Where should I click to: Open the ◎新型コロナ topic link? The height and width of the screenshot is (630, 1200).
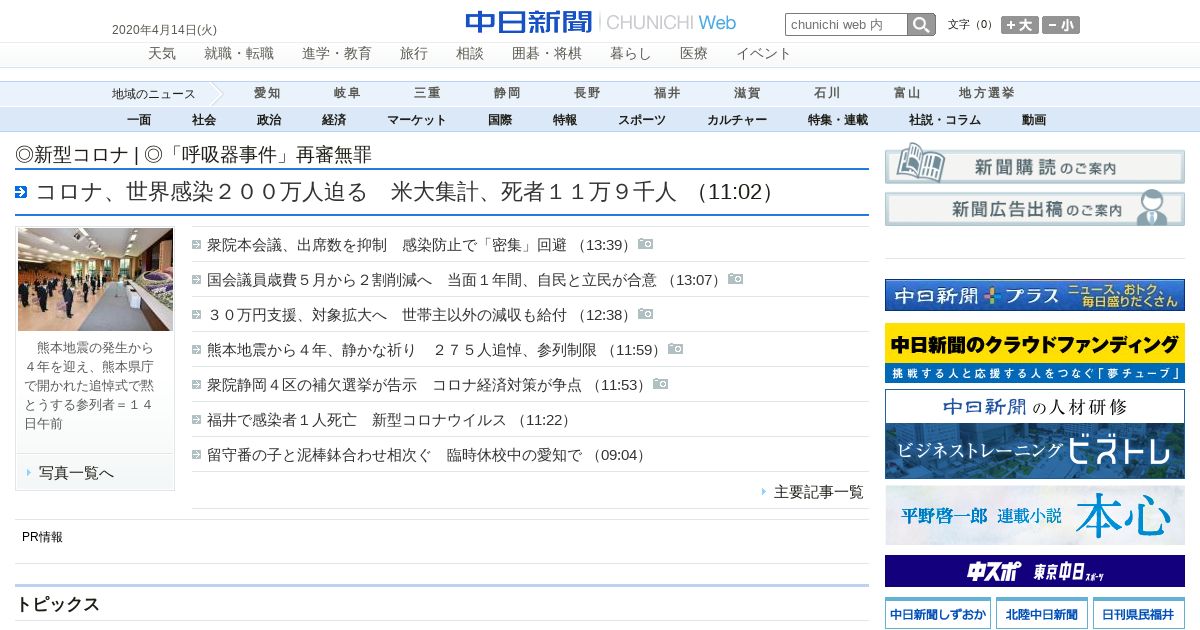click(72, 155)
